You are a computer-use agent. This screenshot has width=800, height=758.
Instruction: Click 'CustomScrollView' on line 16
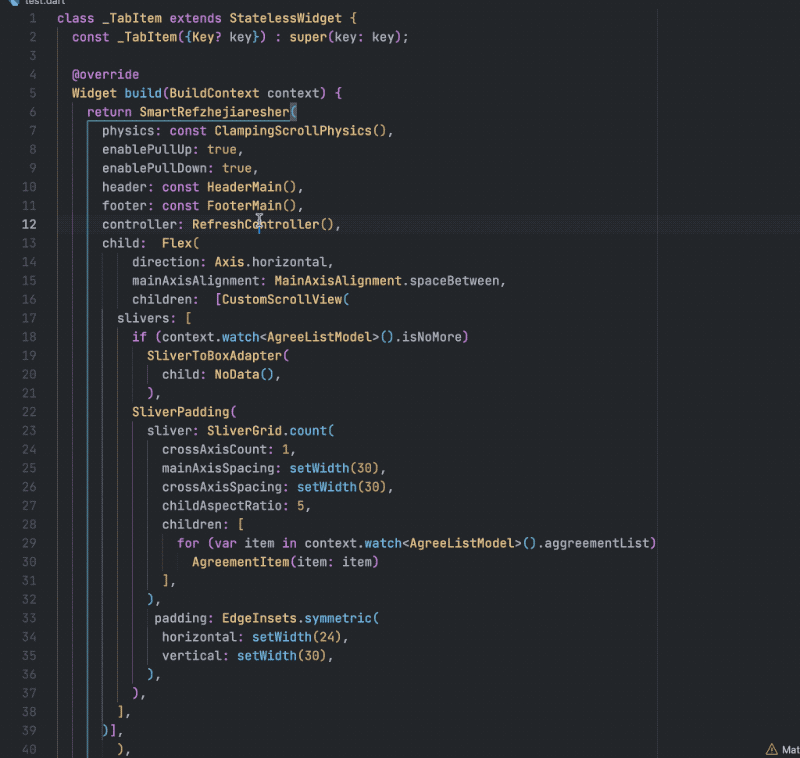[282, 299]
